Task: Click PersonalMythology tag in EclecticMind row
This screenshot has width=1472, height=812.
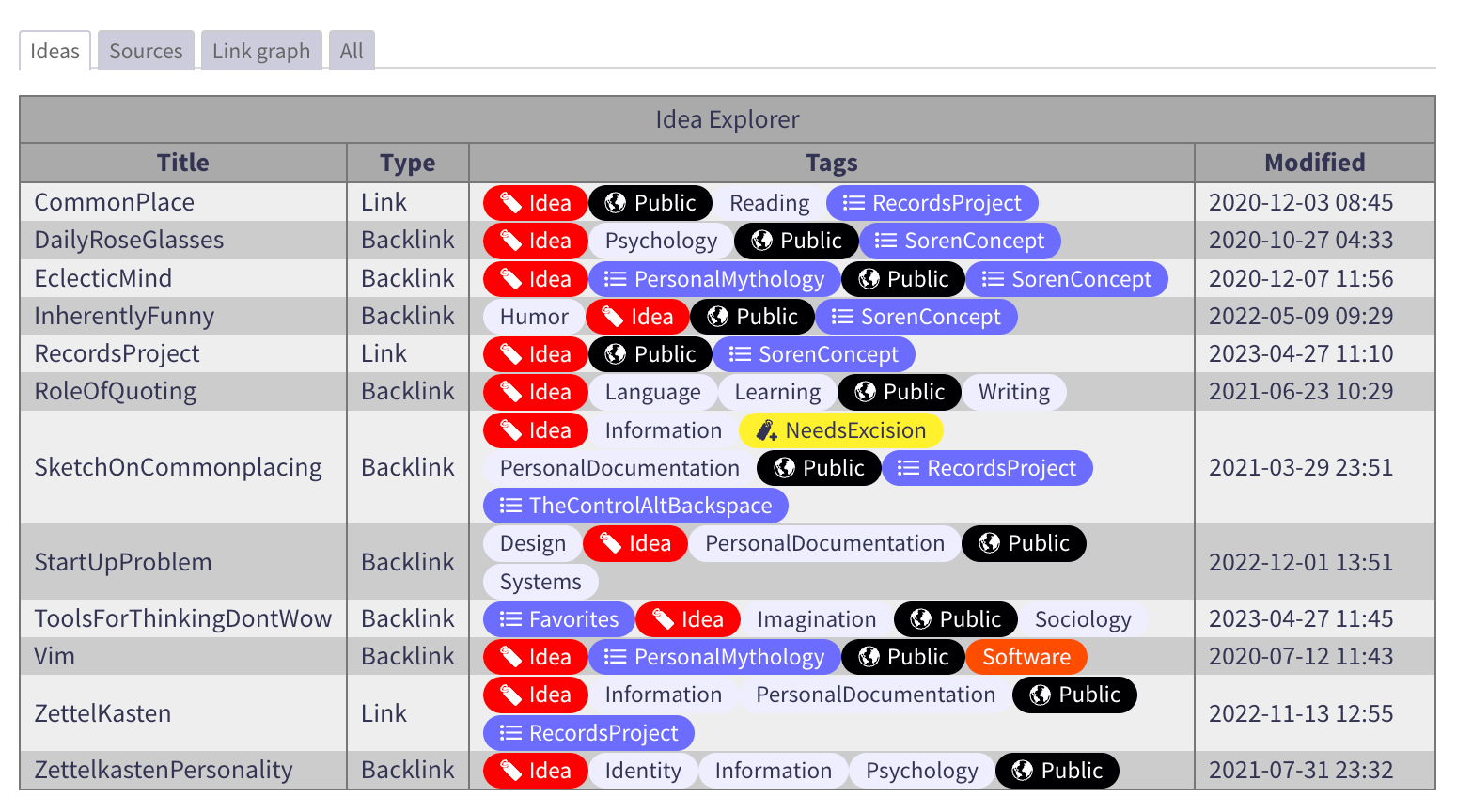Action: (714, 279)
